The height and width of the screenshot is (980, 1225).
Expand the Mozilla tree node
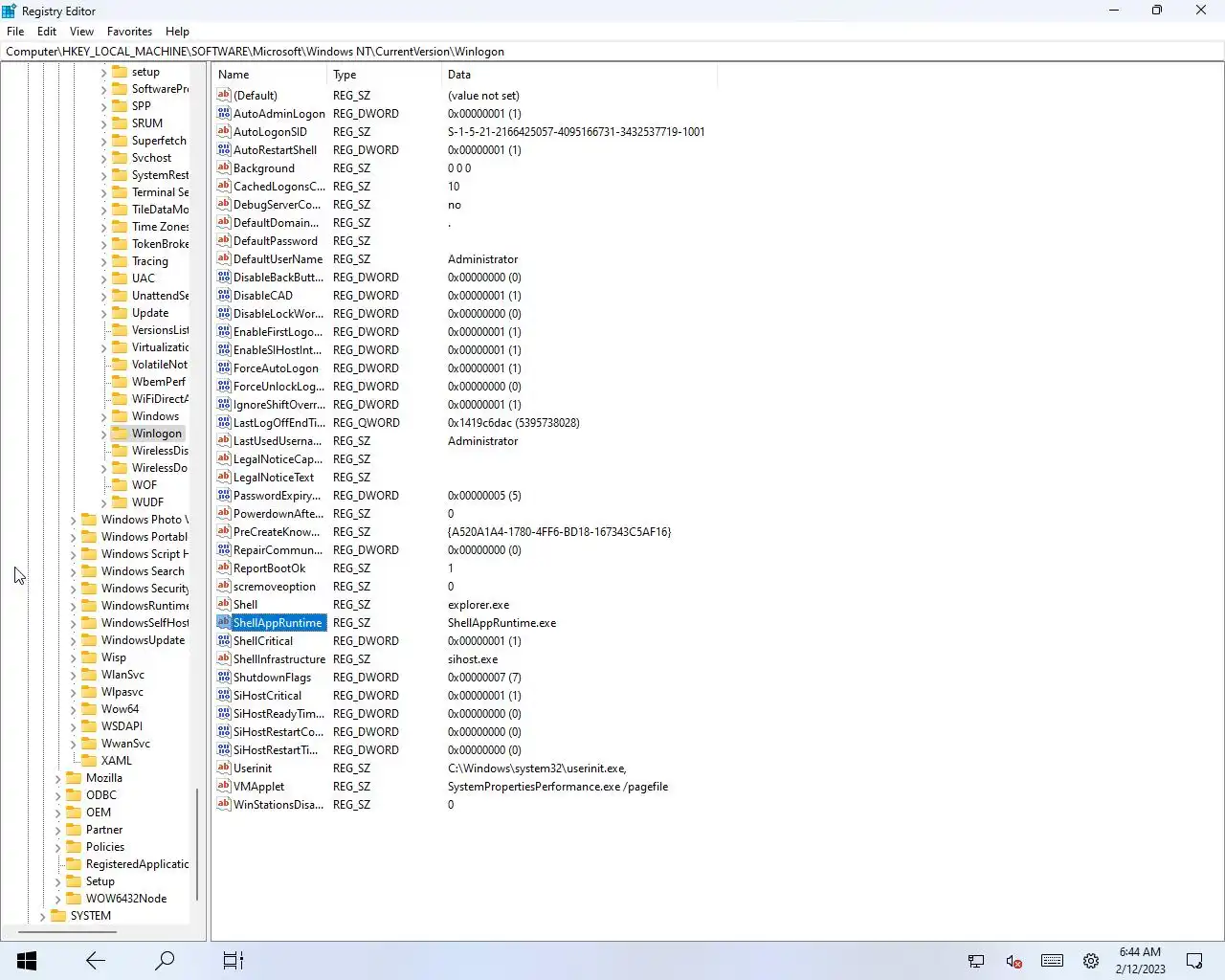coord(57,778)
